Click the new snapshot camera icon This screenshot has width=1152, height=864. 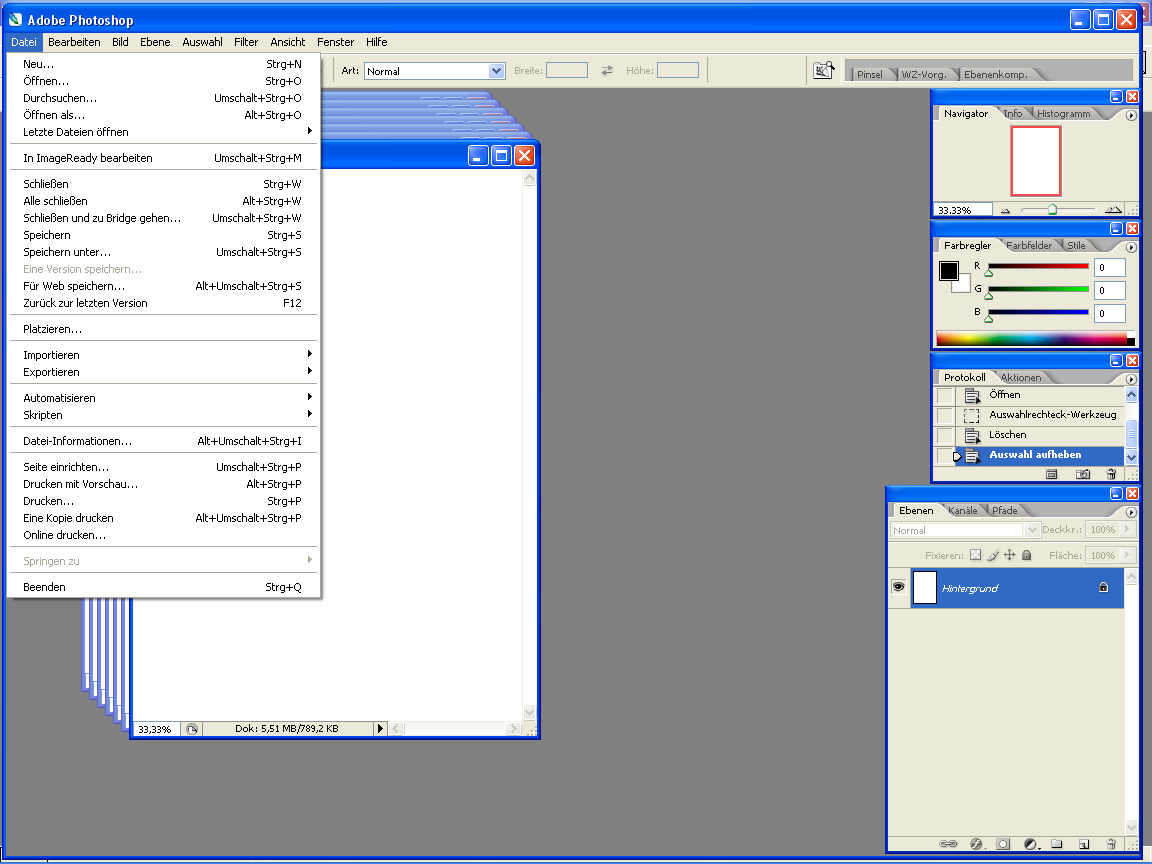[x=1083, y=474]
